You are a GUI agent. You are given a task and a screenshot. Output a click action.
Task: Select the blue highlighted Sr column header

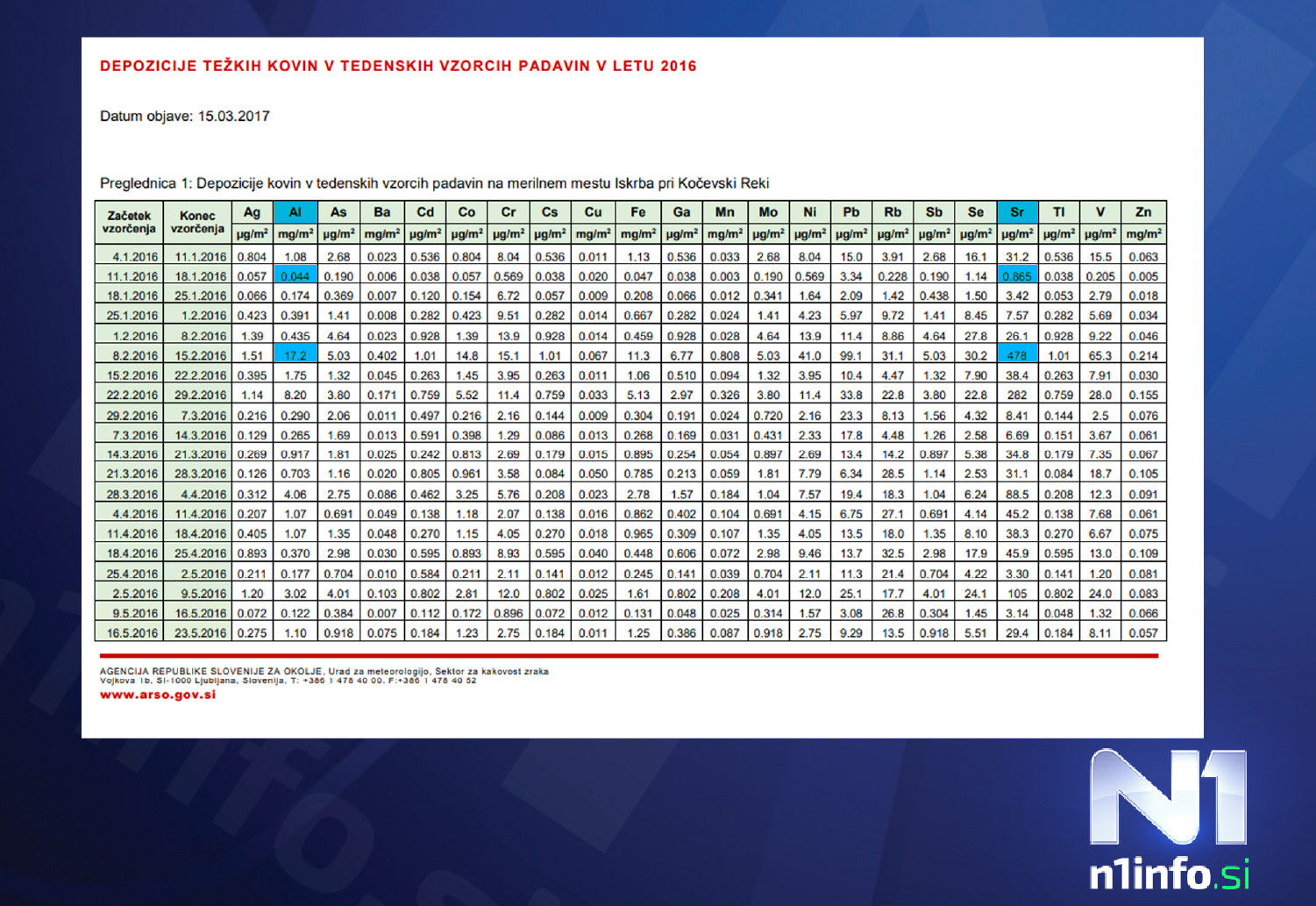[1016, 212]
